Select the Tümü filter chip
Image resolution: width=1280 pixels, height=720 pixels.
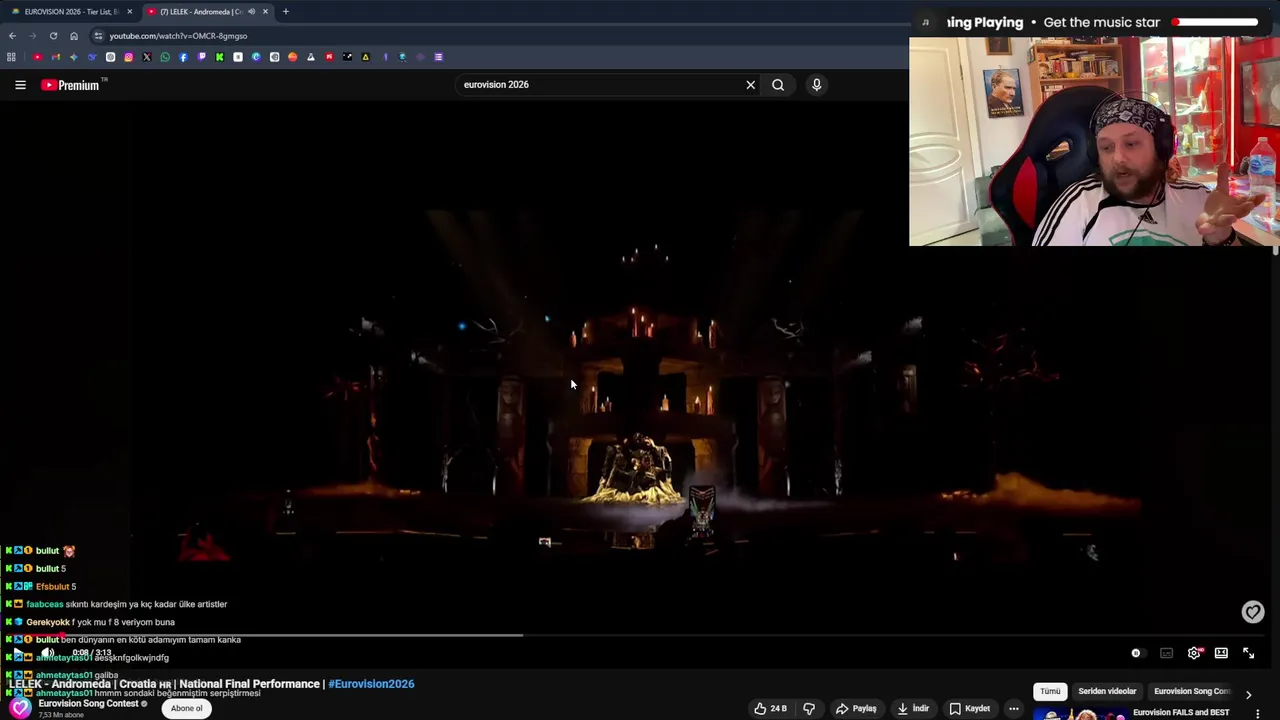coord(1050,691)
